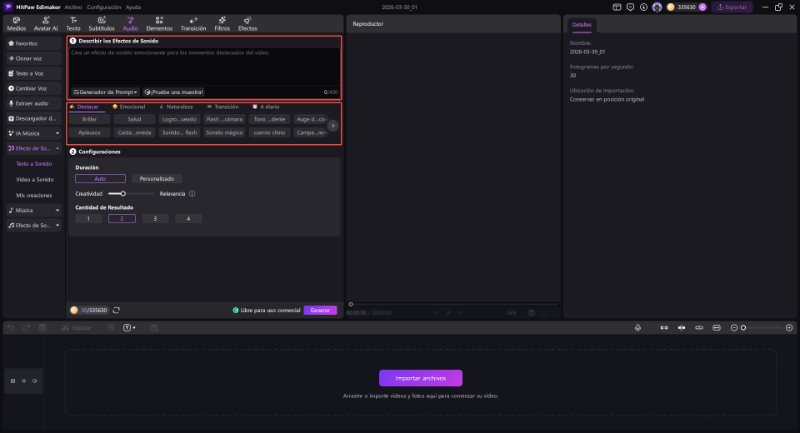The height and width of the screenshot is (433, 800).
Task: Select Texto a Sonido submenu item
Action: [34, 164]
